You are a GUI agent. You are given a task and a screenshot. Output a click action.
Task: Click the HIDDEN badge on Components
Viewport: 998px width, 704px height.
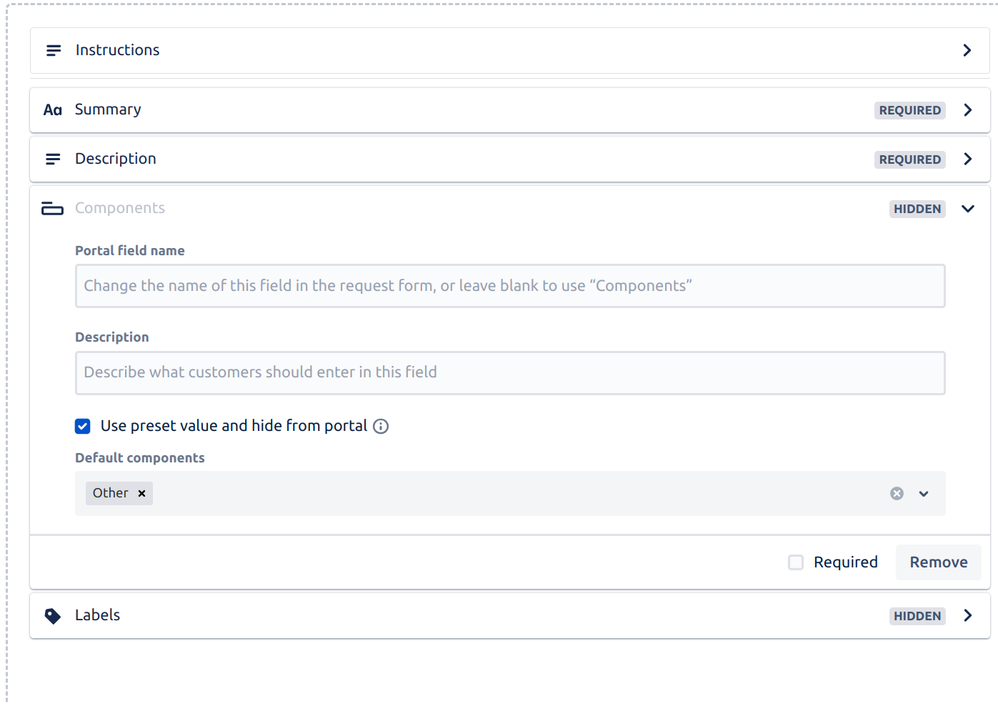click(917, 208)
